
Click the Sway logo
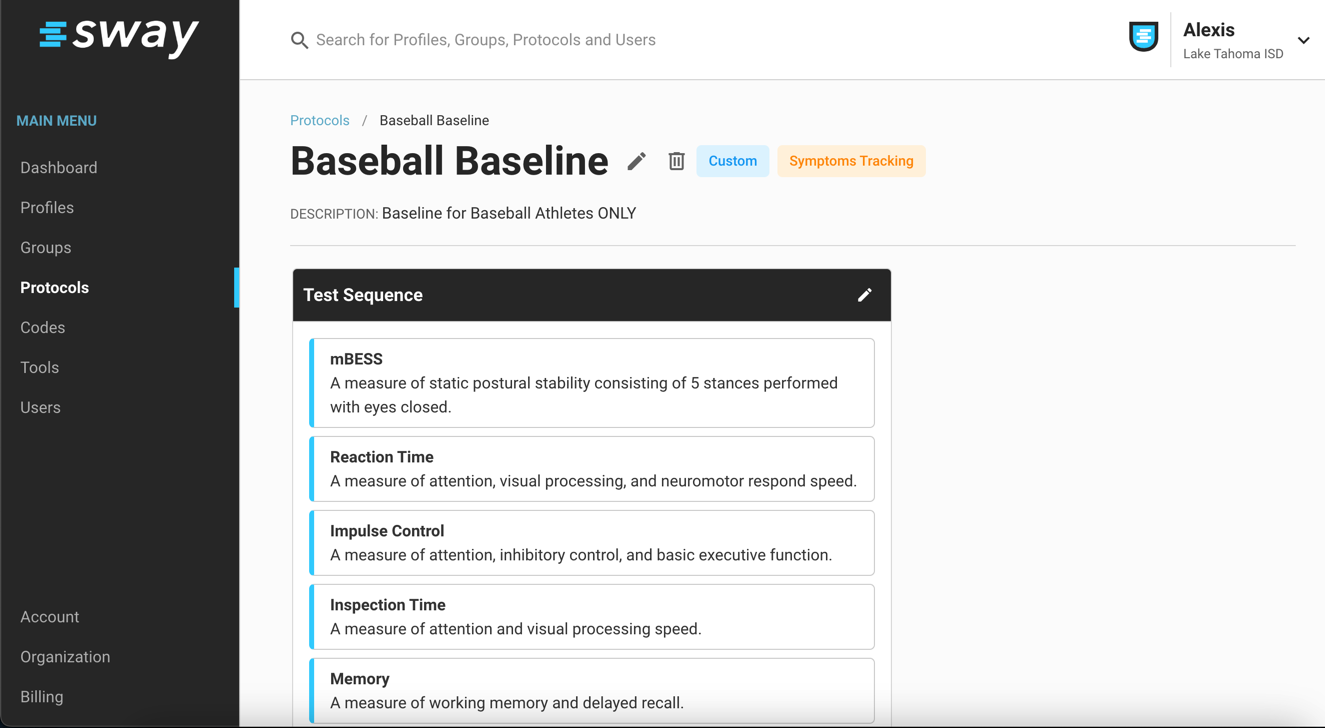click(x=119, y=36)
